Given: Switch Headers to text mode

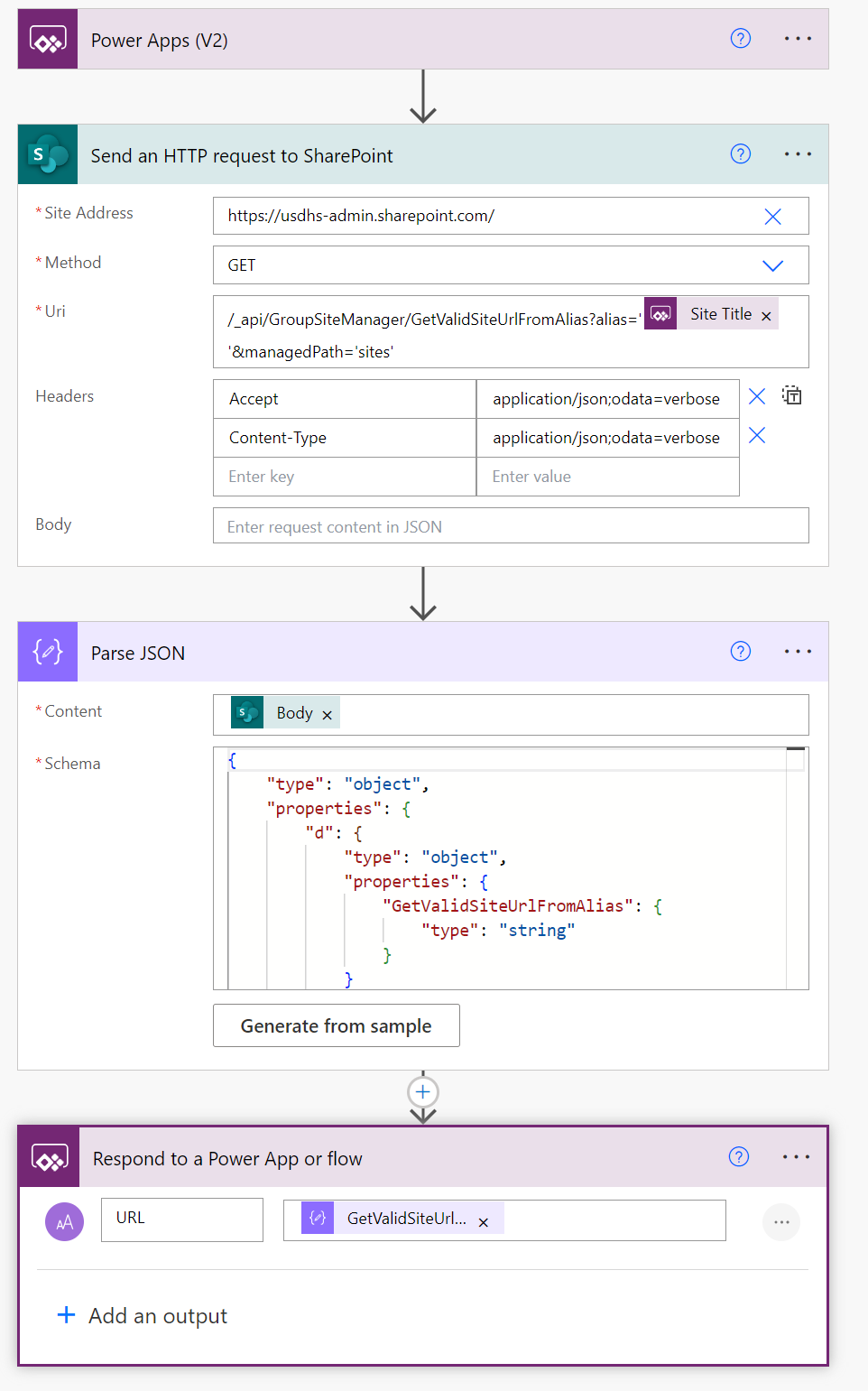Looking at the screenshot, I should (x=791, y=395).
